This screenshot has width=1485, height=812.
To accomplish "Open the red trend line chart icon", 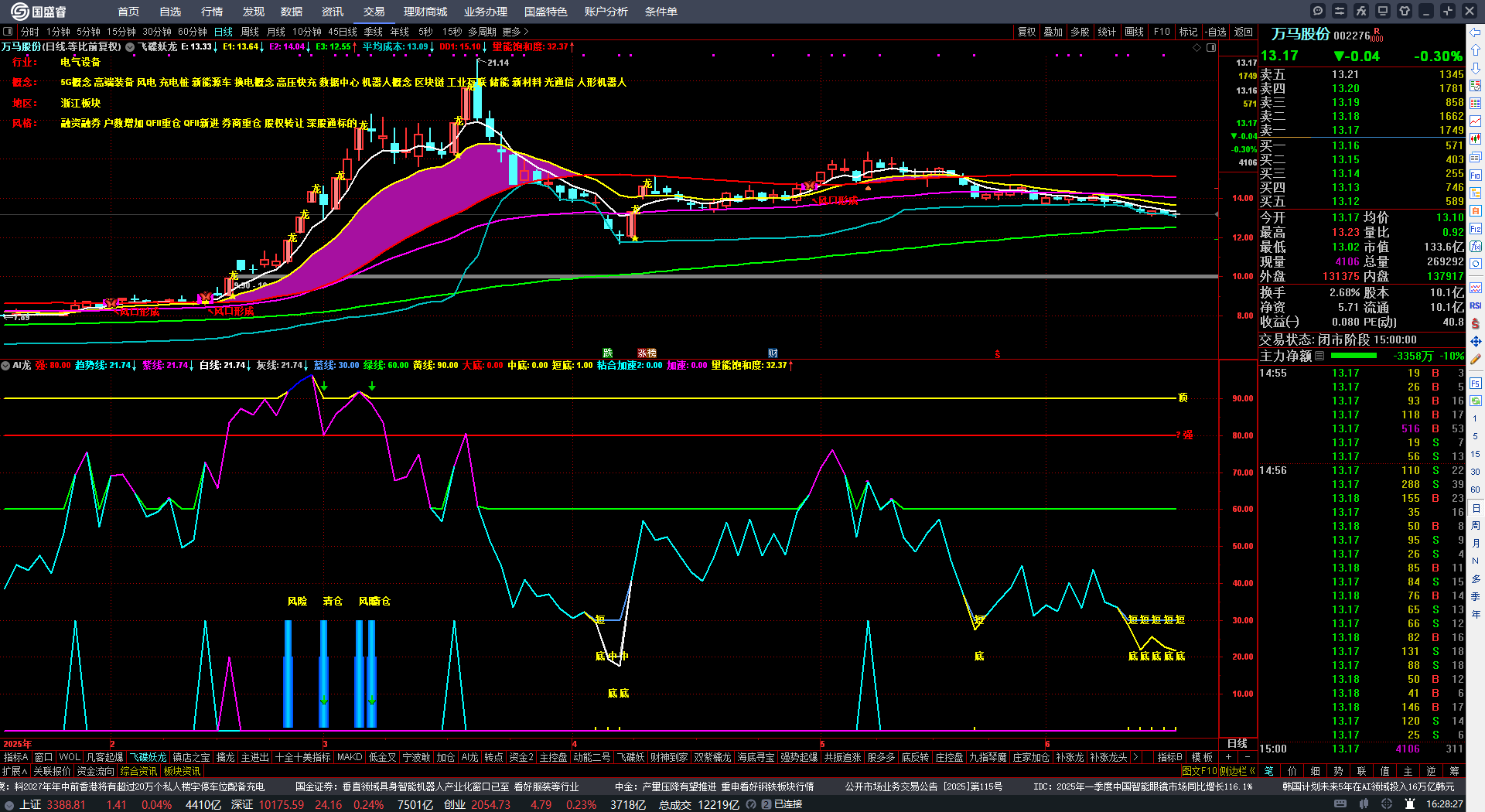I will coord(1476,121).
